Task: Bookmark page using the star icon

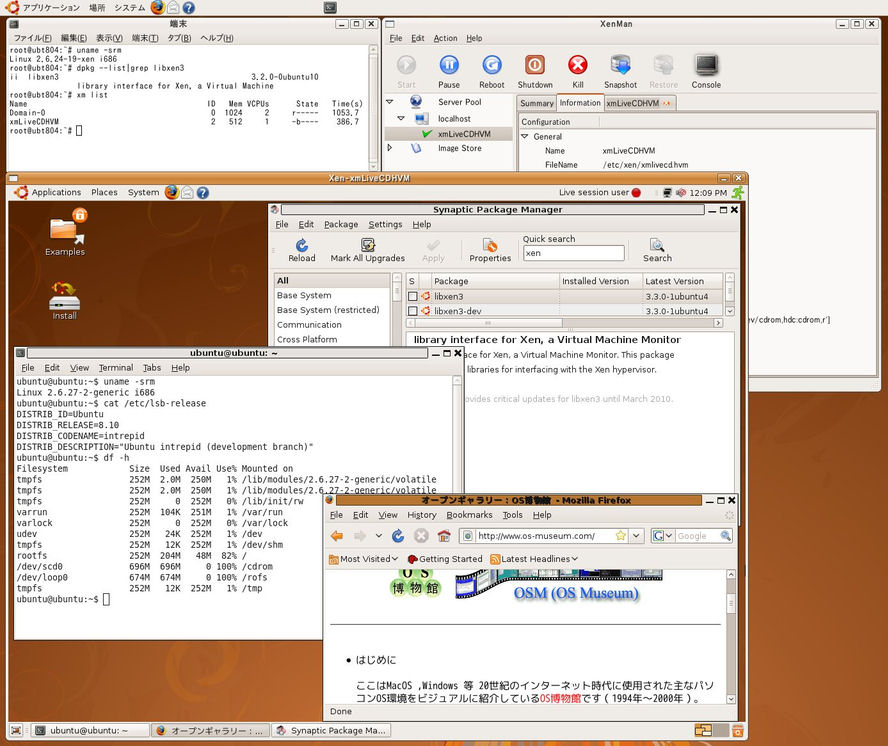Action: tap(621, 536)
